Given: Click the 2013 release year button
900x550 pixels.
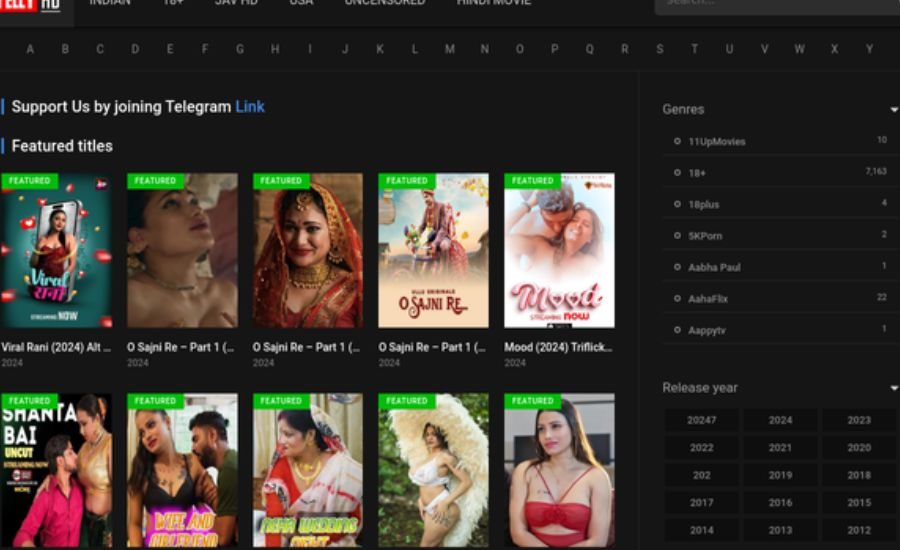Looking at the screenshot, I should 781,530.
